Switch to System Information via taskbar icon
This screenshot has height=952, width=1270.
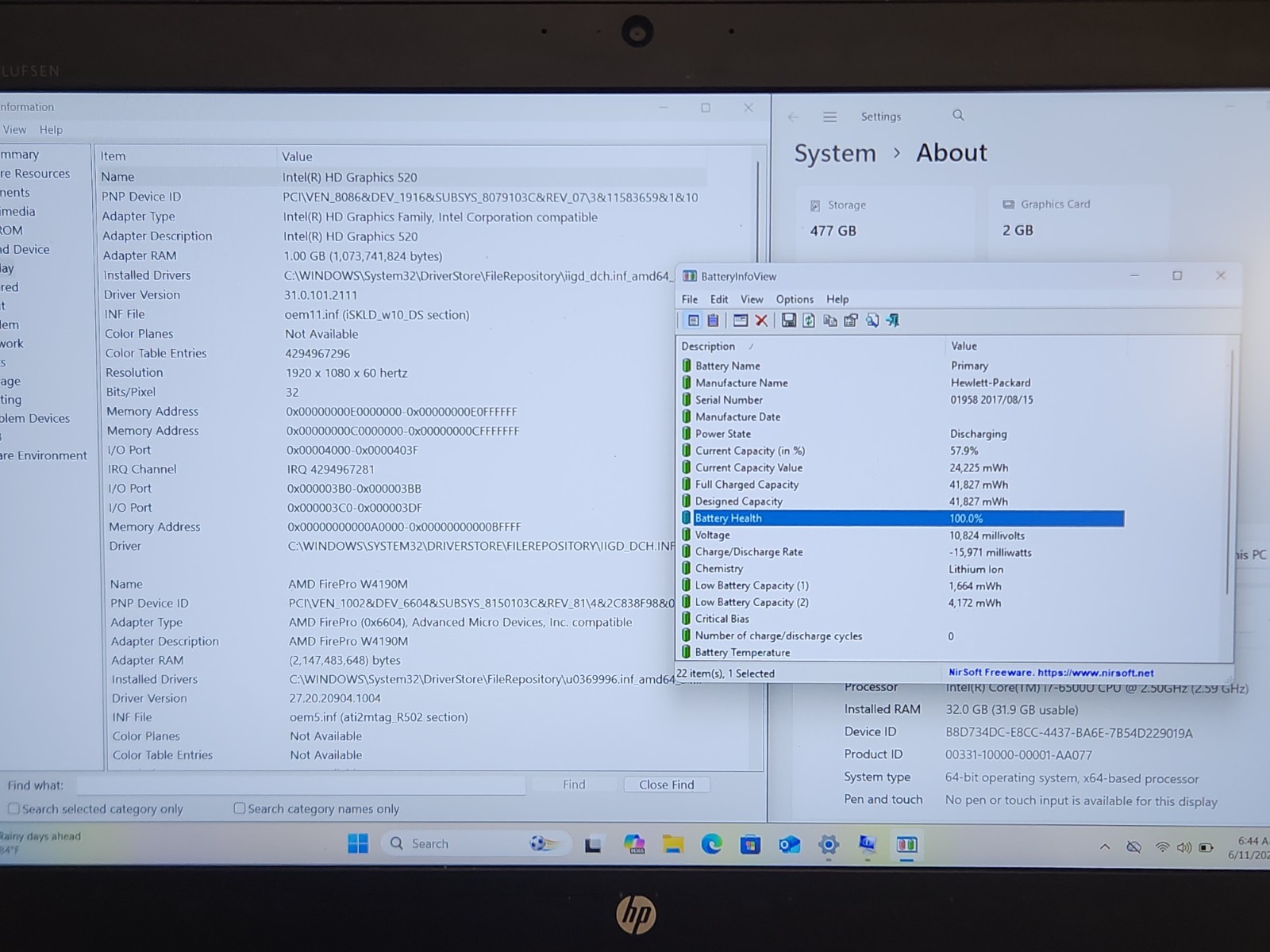(867, 845)
